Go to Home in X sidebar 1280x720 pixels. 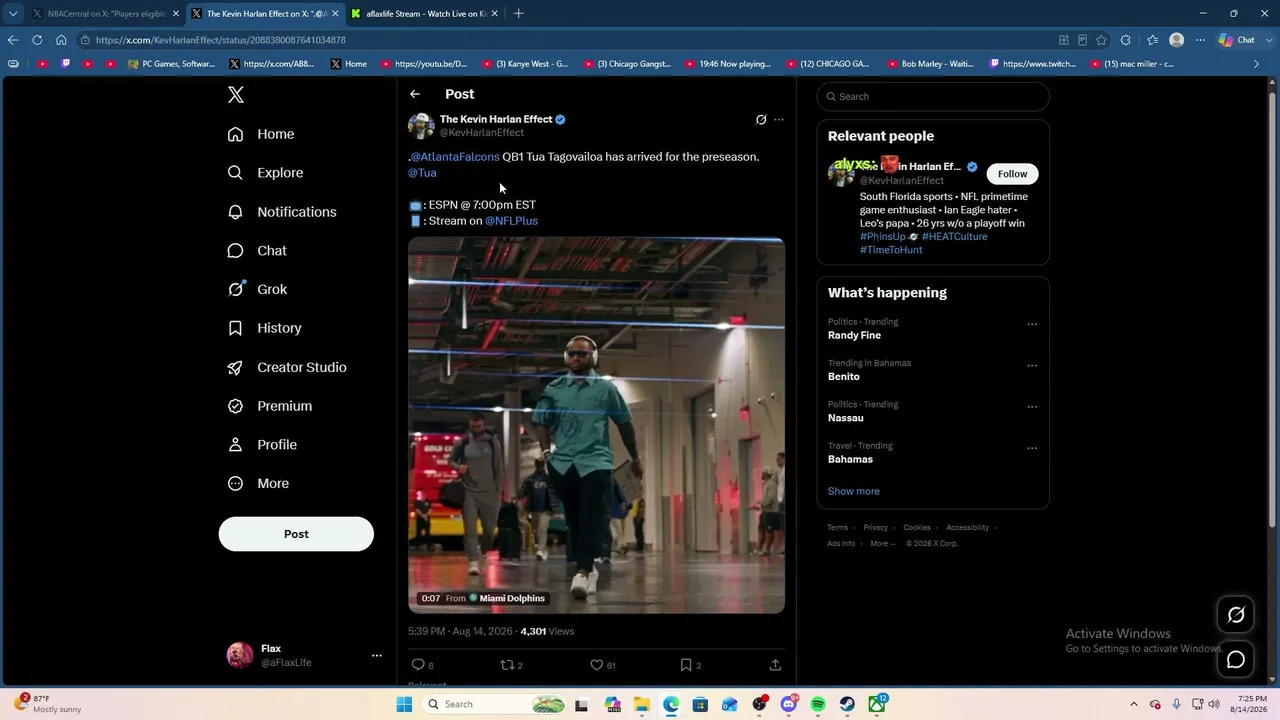point(261,134)
